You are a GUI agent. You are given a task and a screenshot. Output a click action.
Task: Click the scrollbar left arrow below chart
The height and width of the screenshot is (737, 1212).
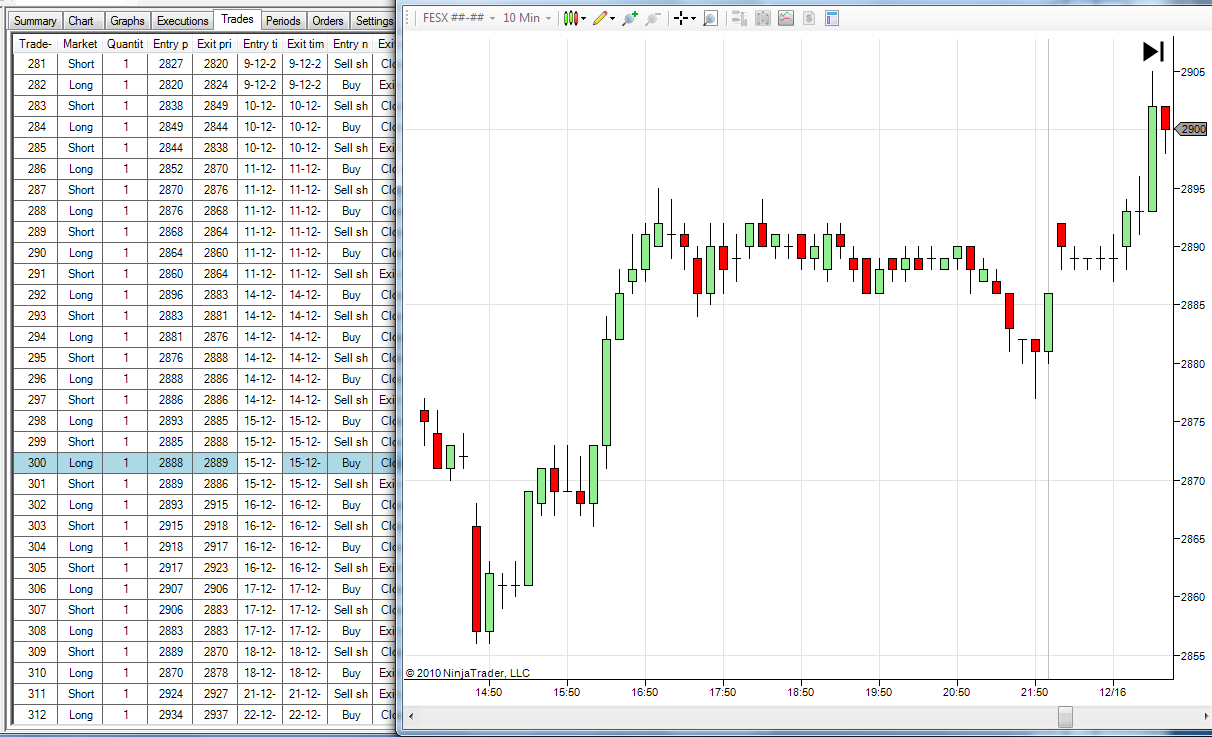[412, 716]
